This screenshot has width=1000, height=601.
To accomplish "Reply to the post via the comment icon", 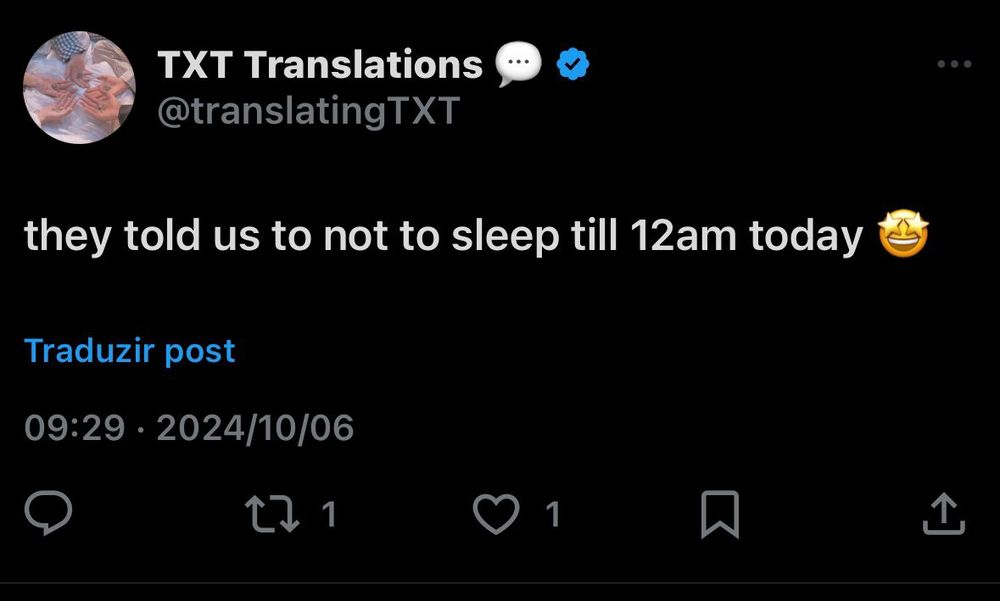I will pos(47,514).
